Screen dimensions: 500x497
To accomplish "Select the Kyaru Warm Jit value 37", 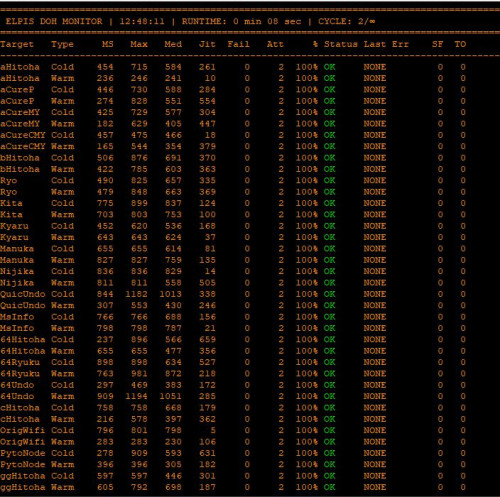I will pos(210,237).
